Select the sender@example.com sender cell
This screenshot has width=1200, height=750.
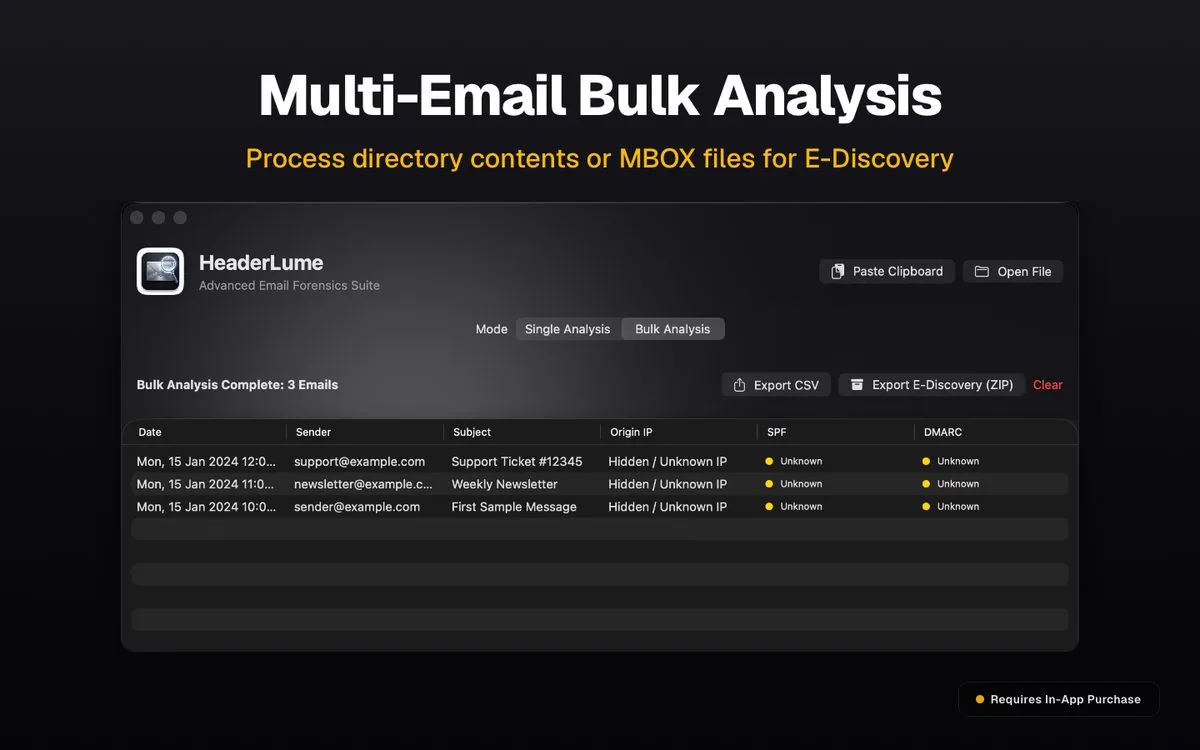357,507
